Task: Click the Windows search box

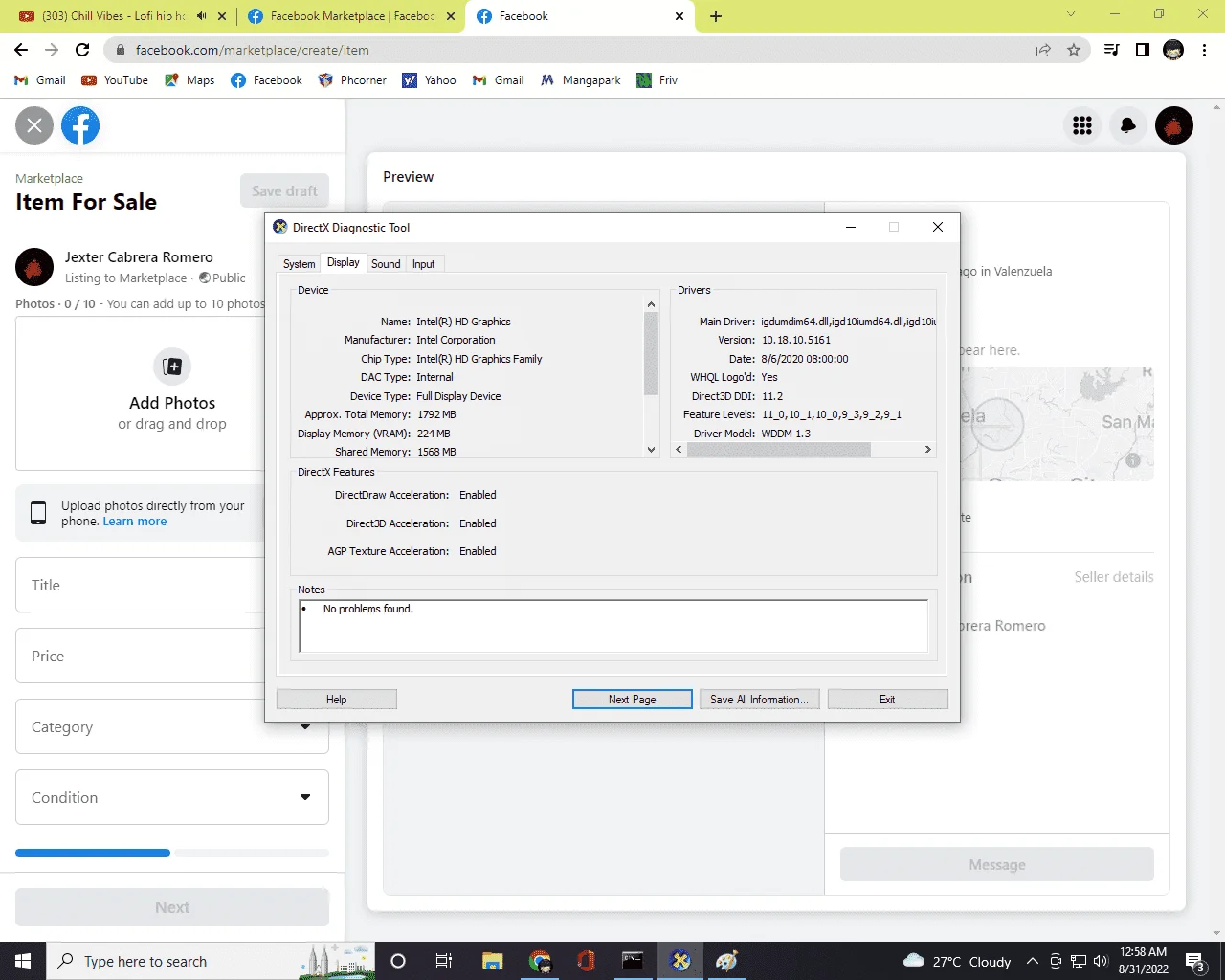Action: tap(211, 961)
